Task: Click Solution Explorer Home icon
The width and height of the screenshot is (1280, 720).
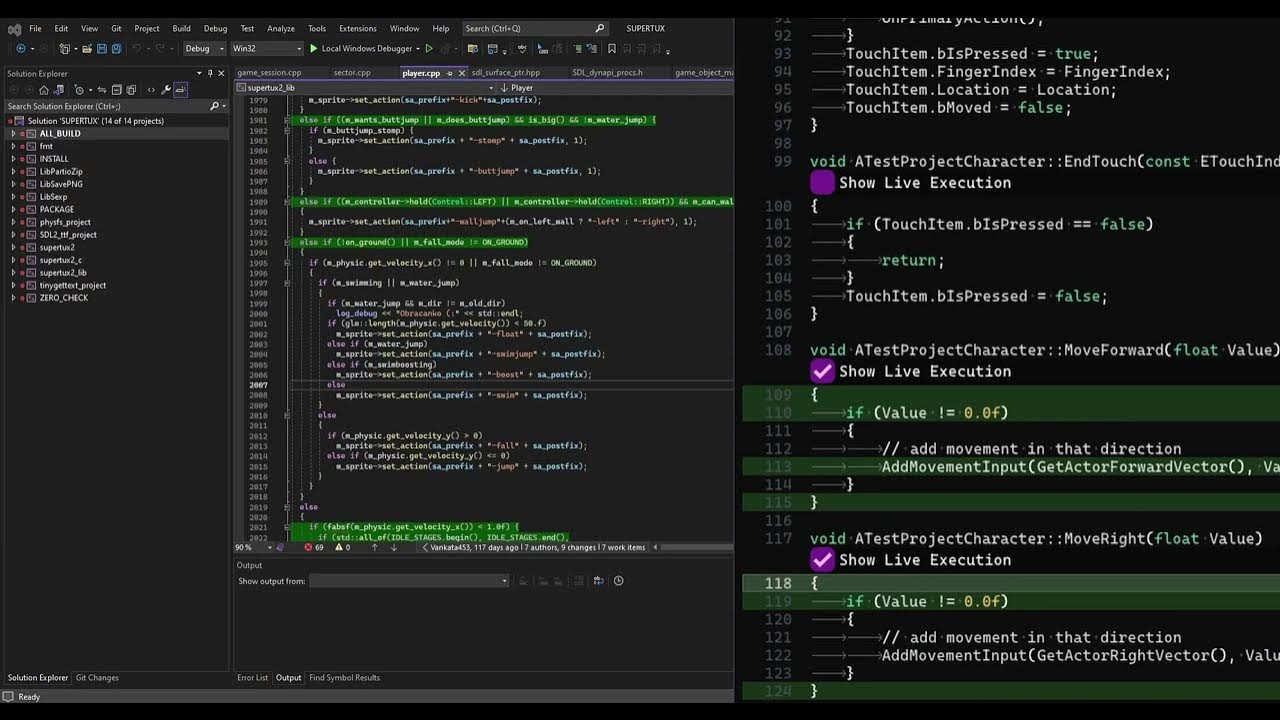Action: pos(44,90)
